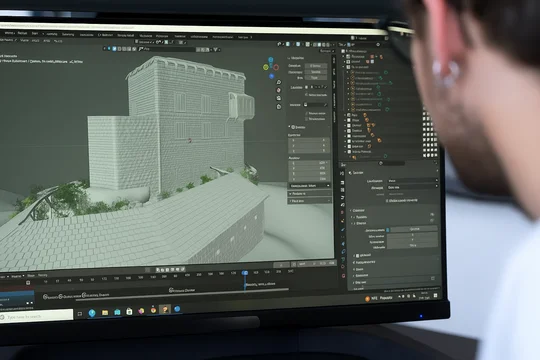Toggle the upper checkbox under the sidebar eyedropper field

(x=307, y=113)
